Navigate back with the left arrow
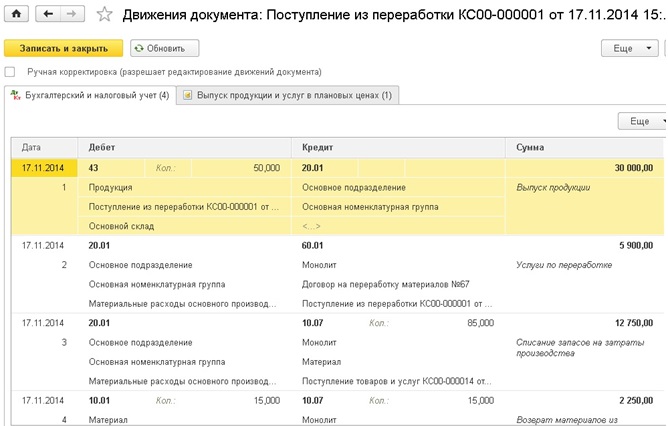Viewport: 668px width, 426px height. (48, 14)
